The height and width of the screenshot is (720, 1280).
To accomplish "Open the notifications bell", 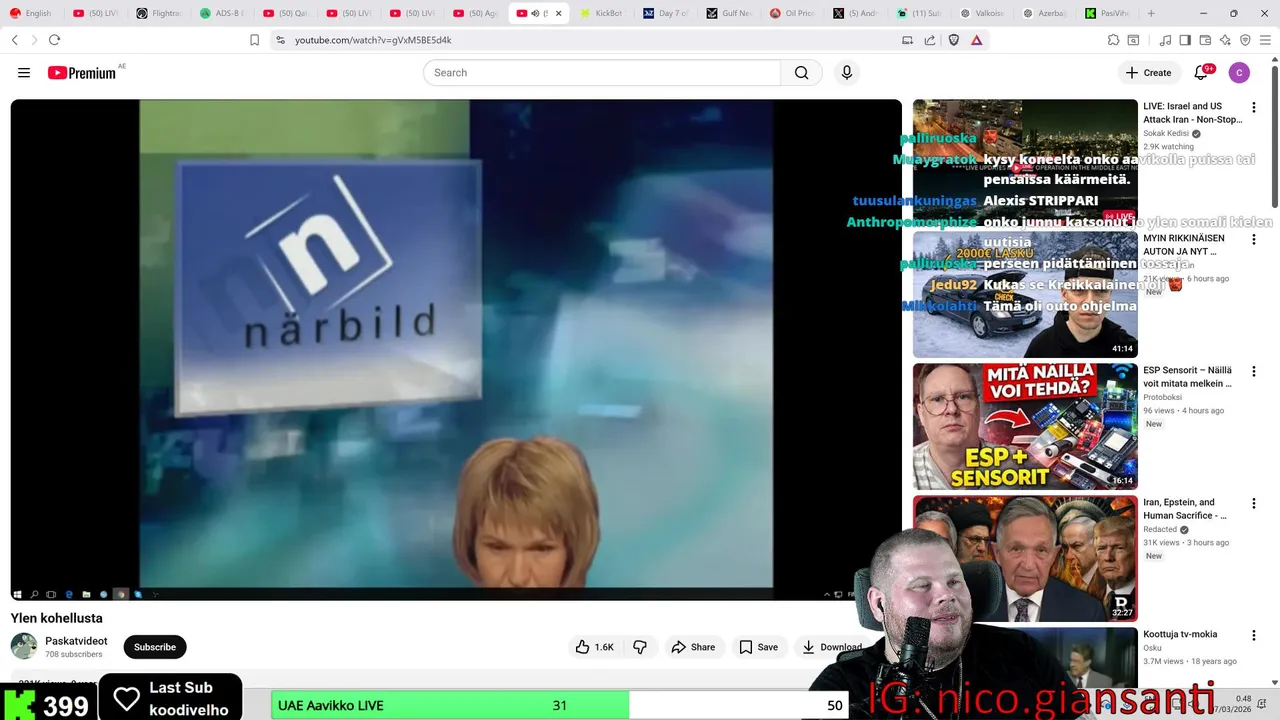I will 1202,73.
